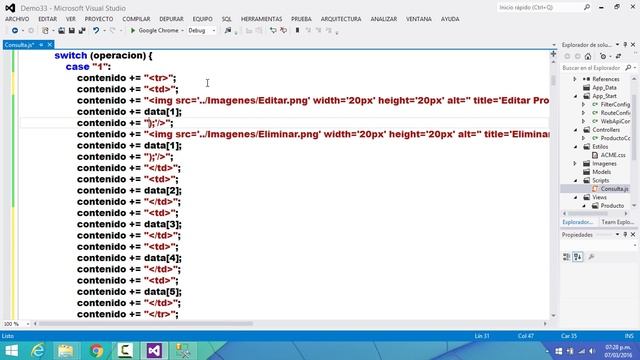Click the Categorized view icon in Propiedades
Viewport: 640px width, 360px height.
tap(567, 257)
